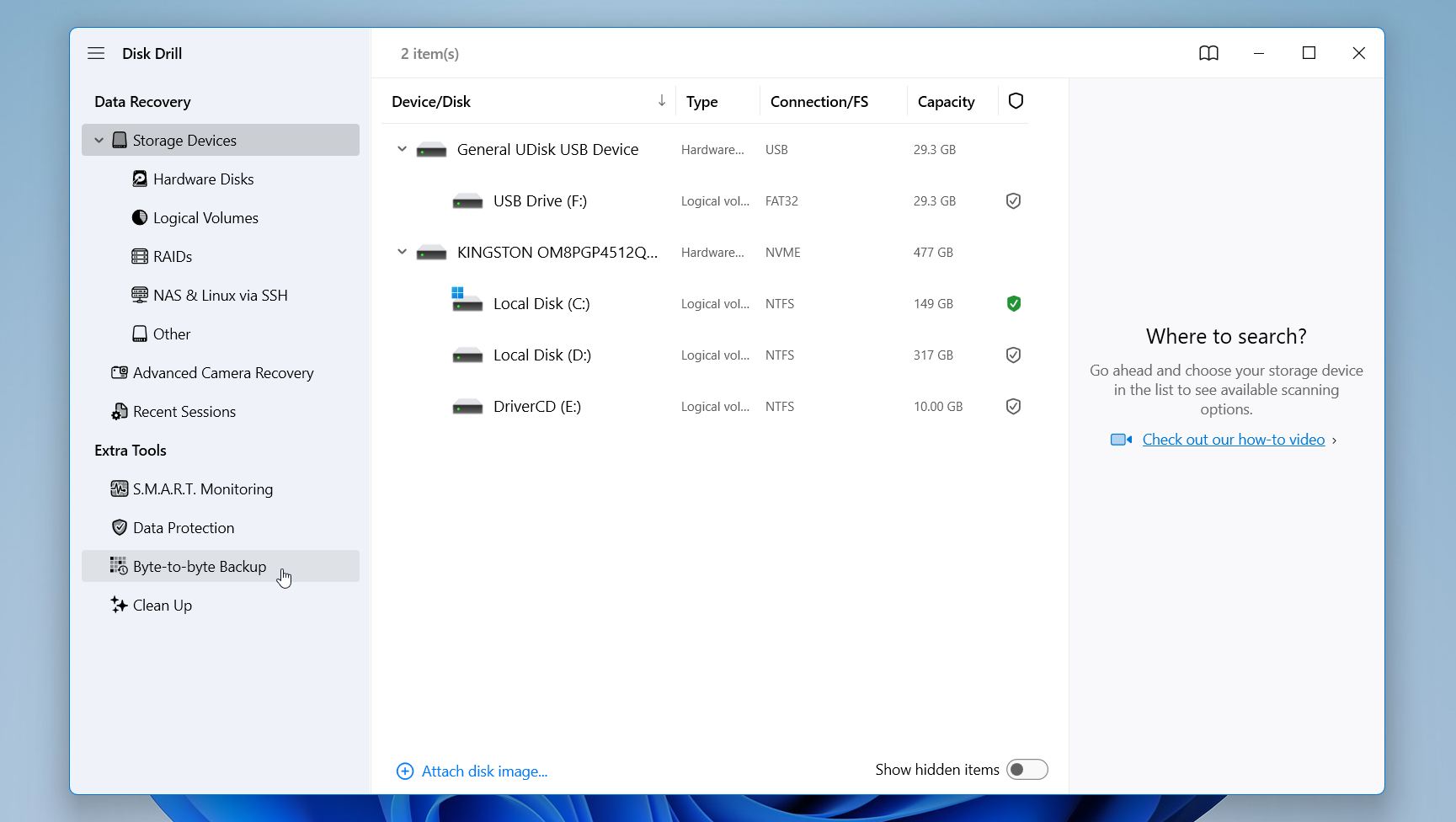Open Advanced Camera Recovery
1456x822 pixels.
click(223, 372)
